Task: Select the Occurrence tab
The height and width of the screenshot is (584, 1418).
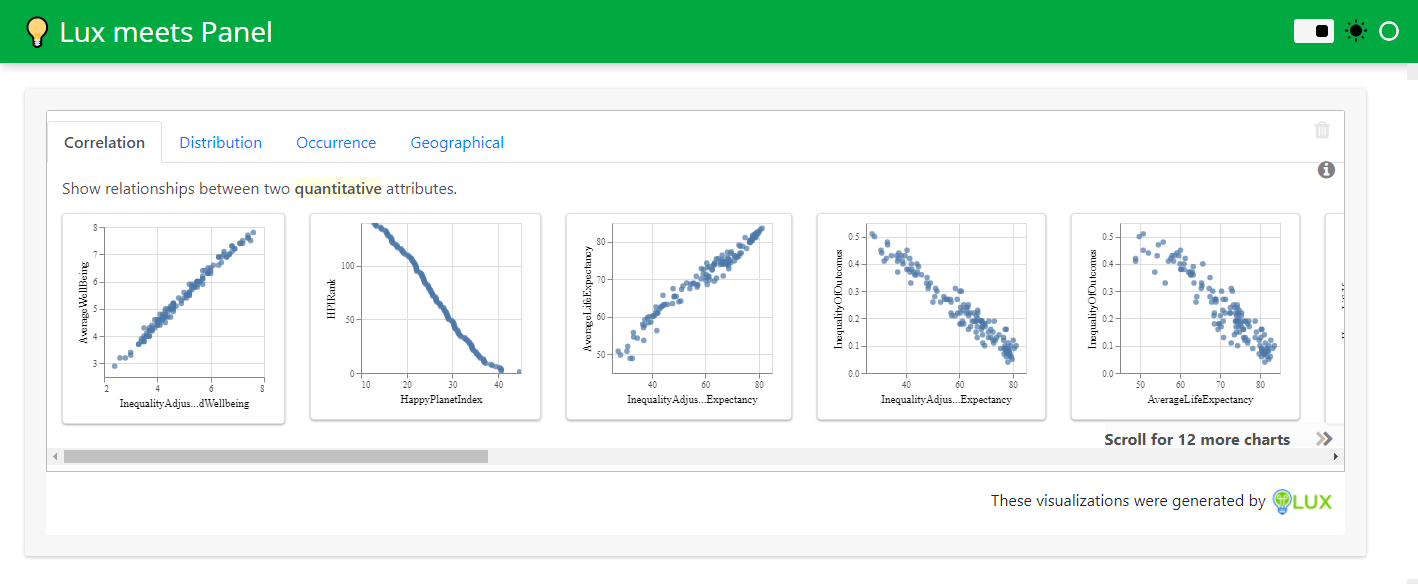Action: [x=335, y=142]
